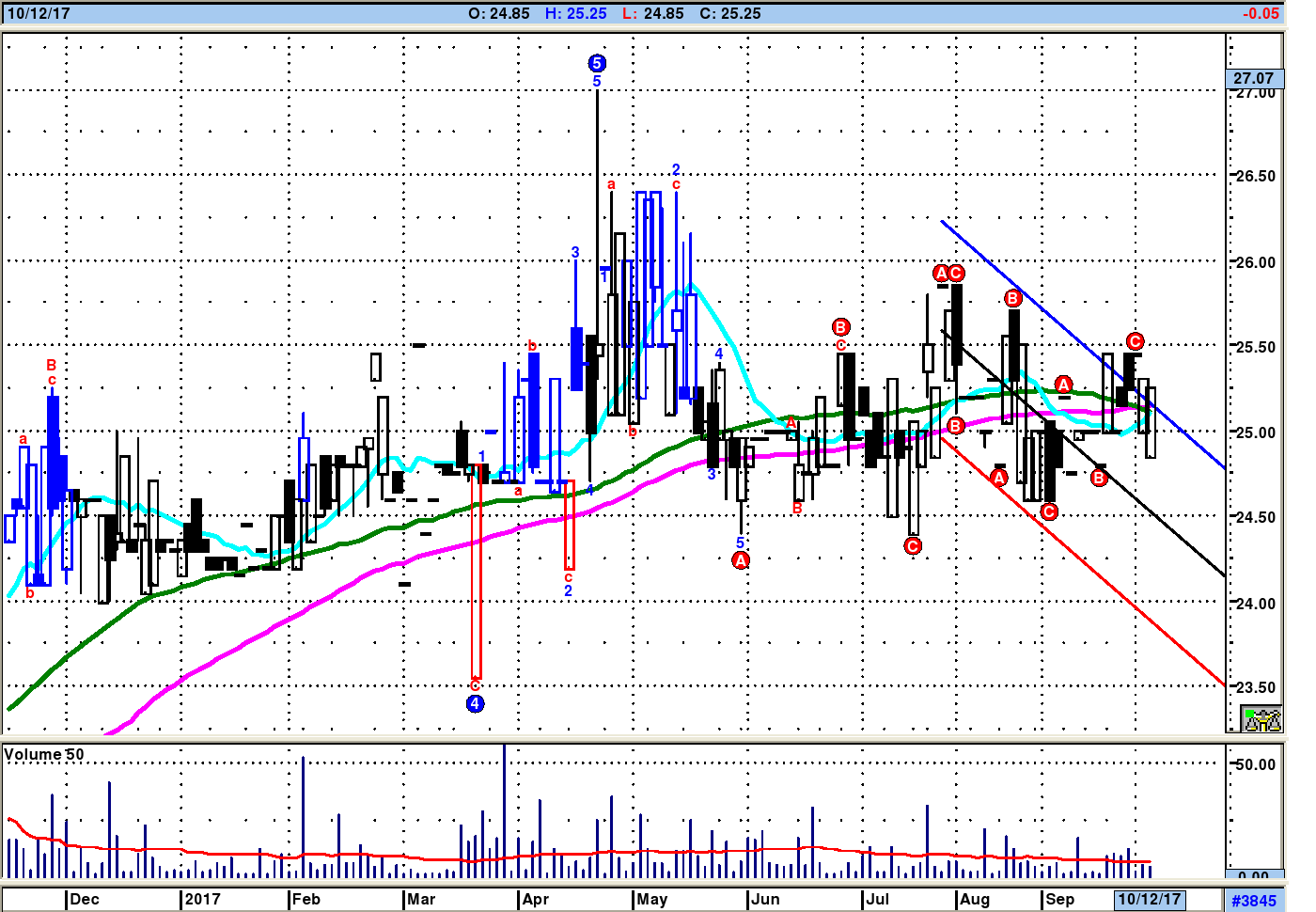Select the red circled A marker on the green average line
The width and height of the screenshot is (1316, 912).
click(x=1063, y=384)
